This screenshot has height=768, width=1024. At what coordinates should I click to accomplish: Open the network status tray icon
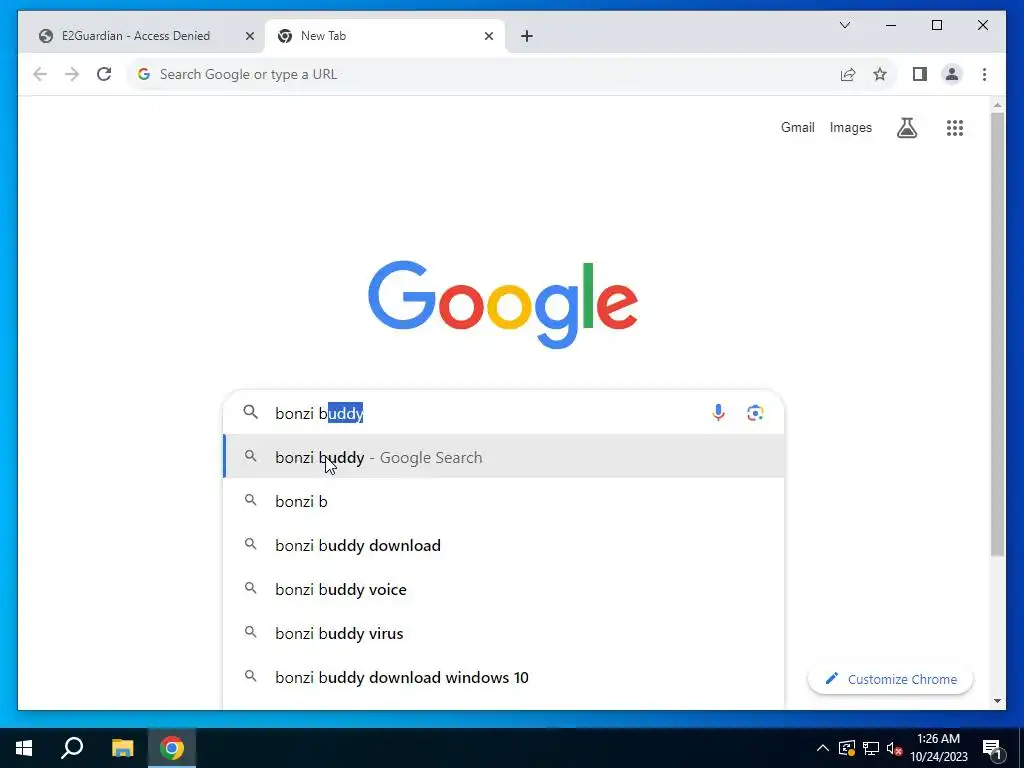coord(871,748)
